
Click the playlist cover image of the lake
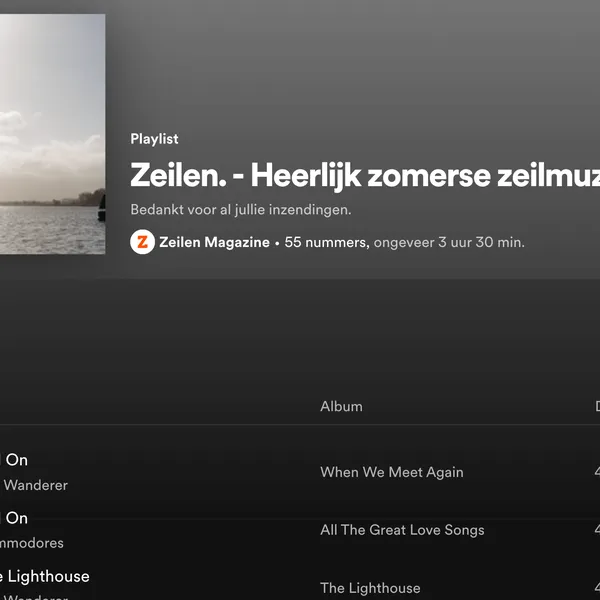(52, 134)
